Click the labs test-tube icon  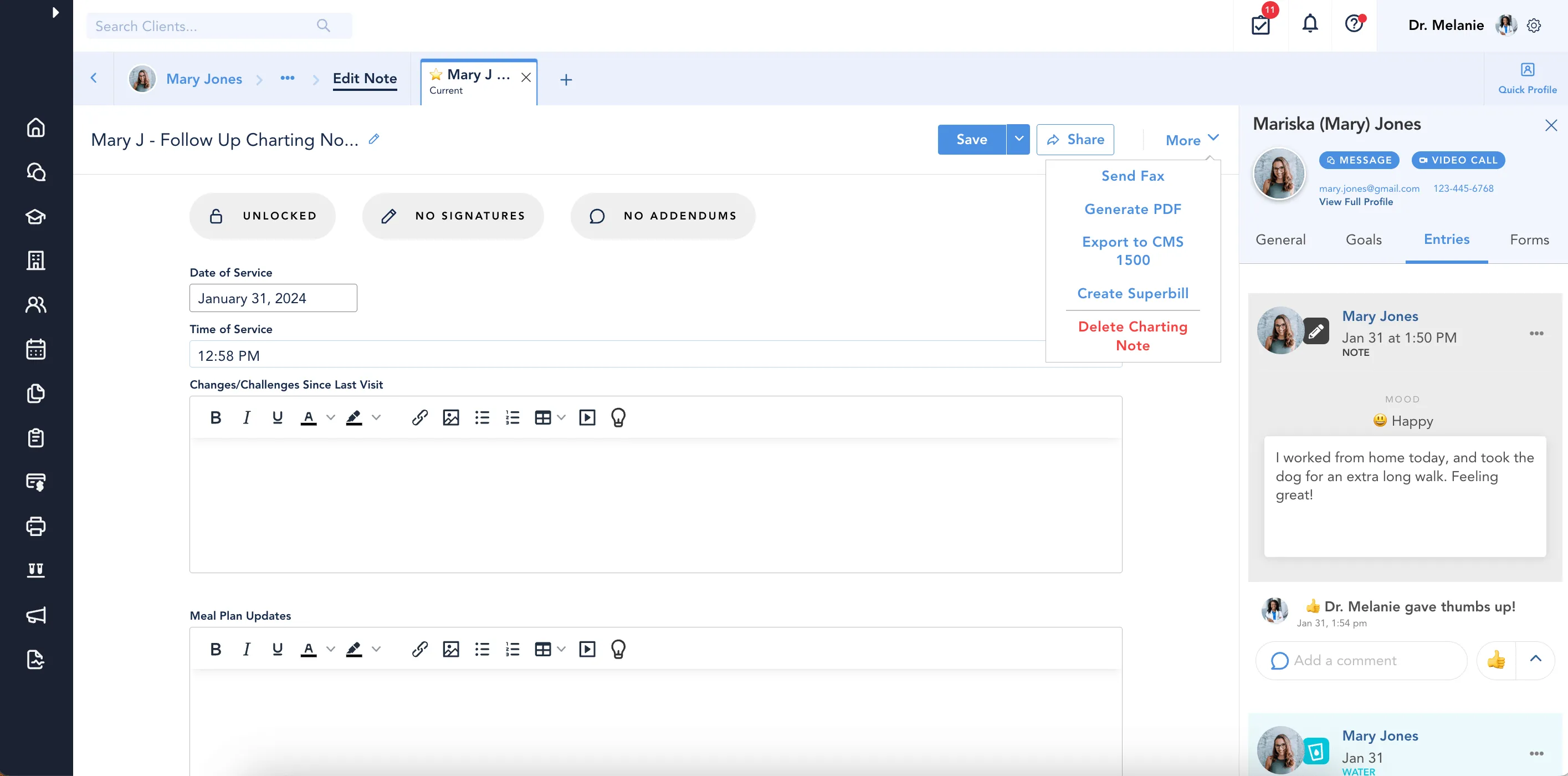click(36, 570)
